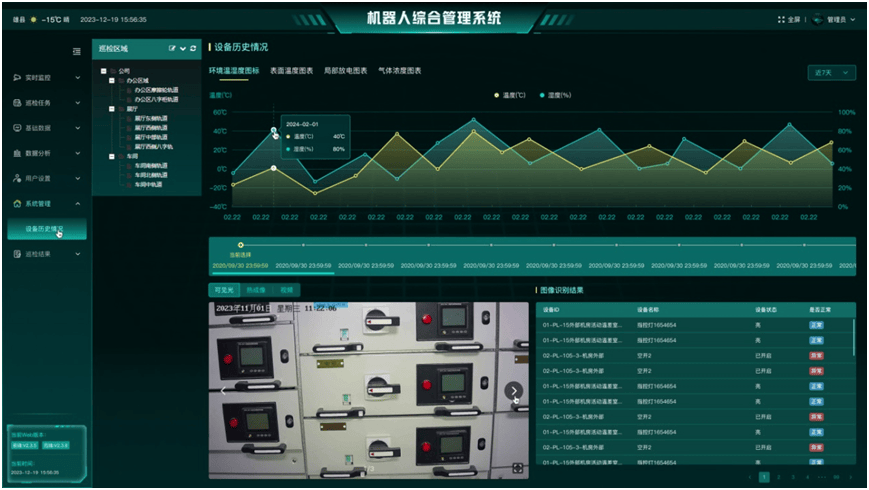Open the 近7天 time range dropdown

[x=832, y=72]
